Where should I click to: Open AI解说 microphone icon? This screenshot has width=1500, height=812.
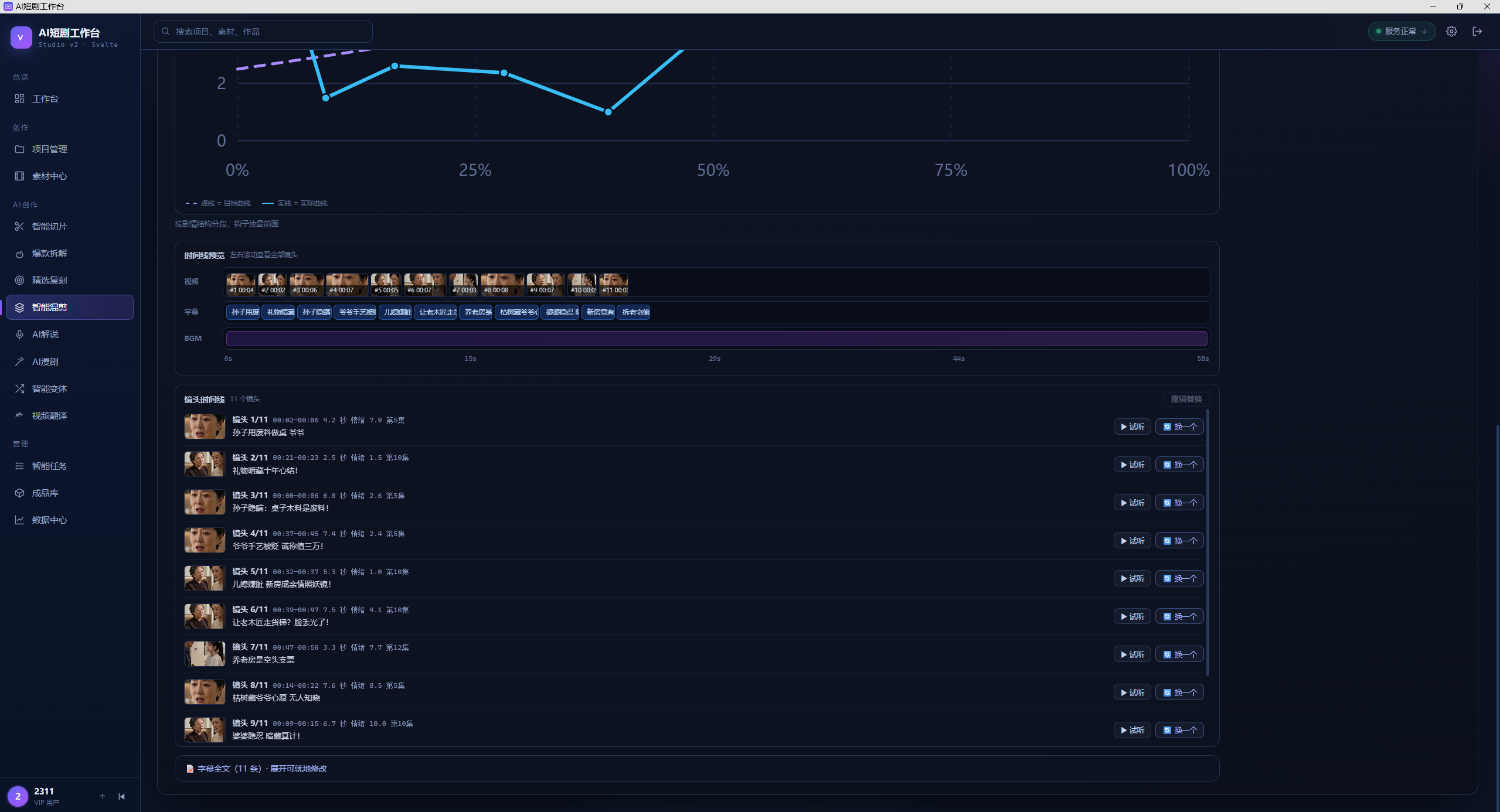point(19,334)
